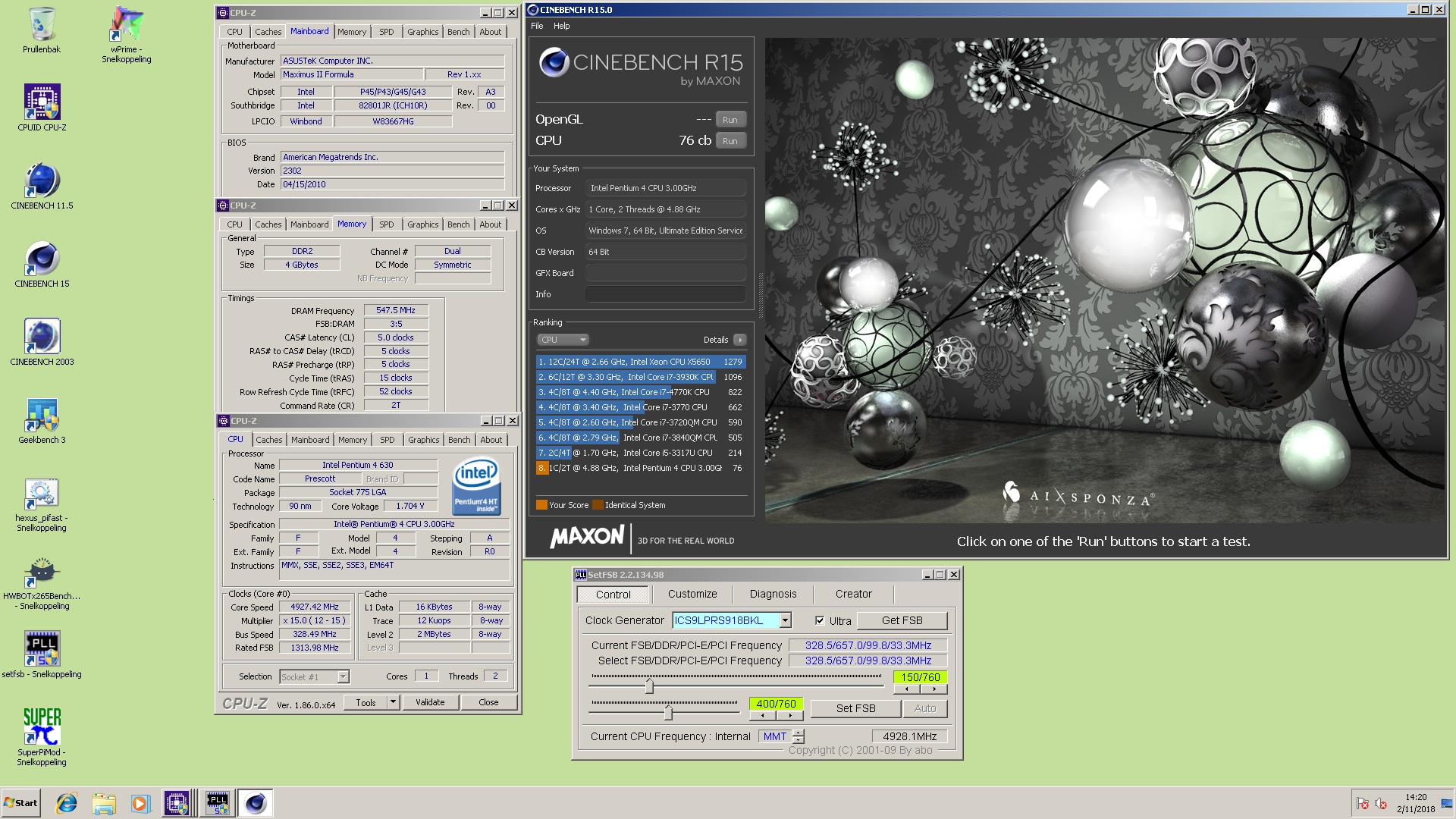Open Windows Media Player from the taskbar
The height and width of the screenshot is (819, 1456).
[x=140, y=803]
